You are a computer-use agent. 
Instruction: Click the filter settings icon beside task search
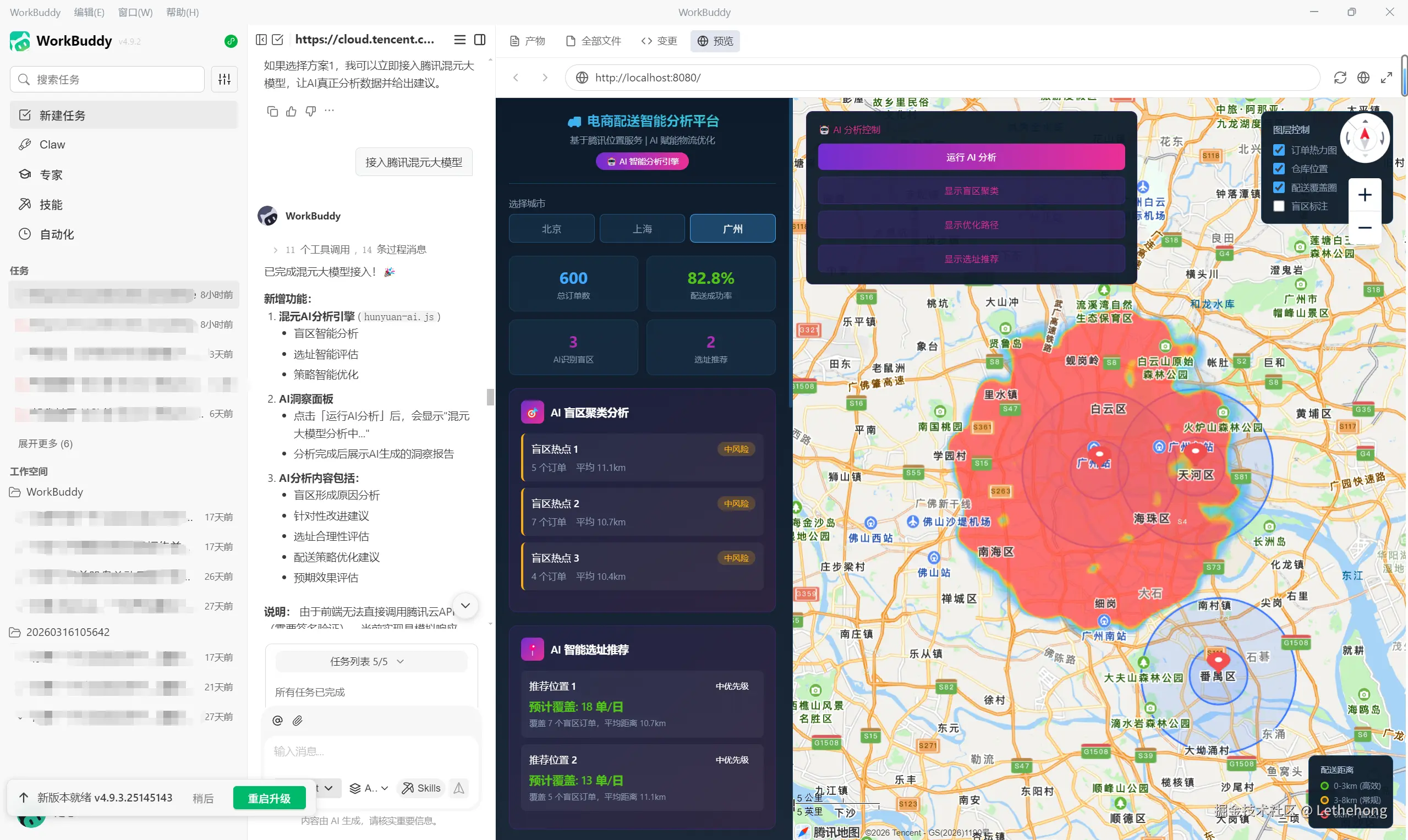(x=224, y=79)
